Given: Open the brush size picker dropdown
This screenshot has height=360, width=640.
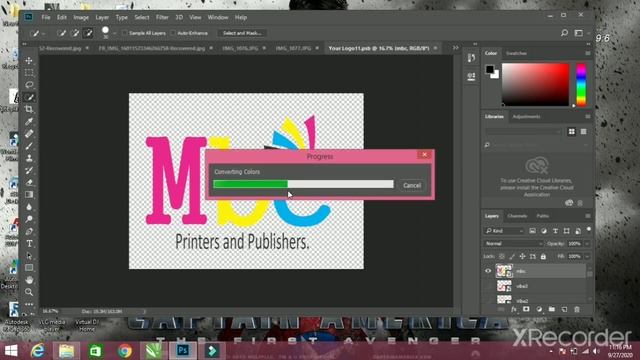Looking at the screenshot, I should [115, 33].
